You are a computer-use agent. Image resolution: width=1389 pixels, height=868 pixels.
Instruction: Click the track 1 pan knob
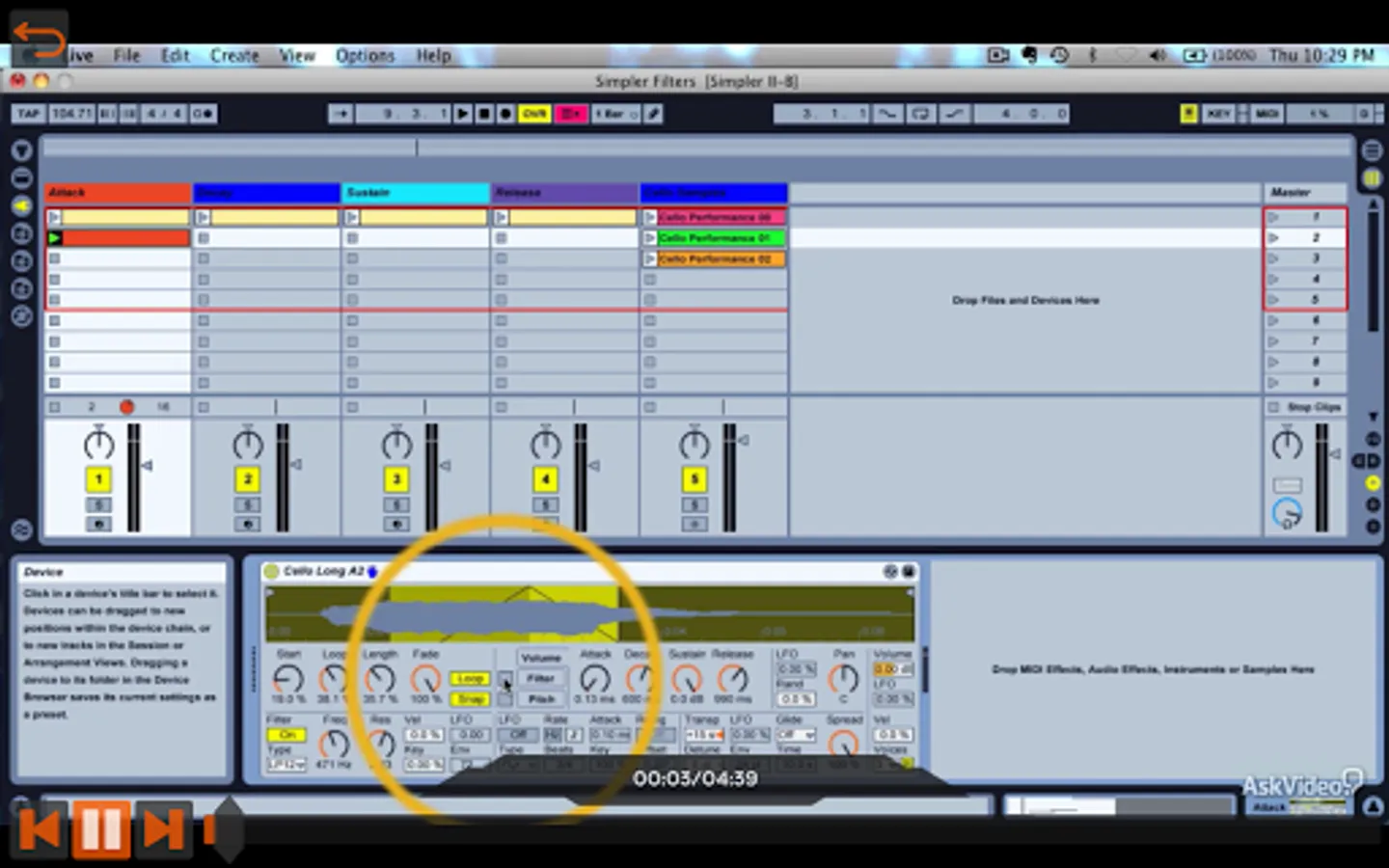[x=98, y=445]
